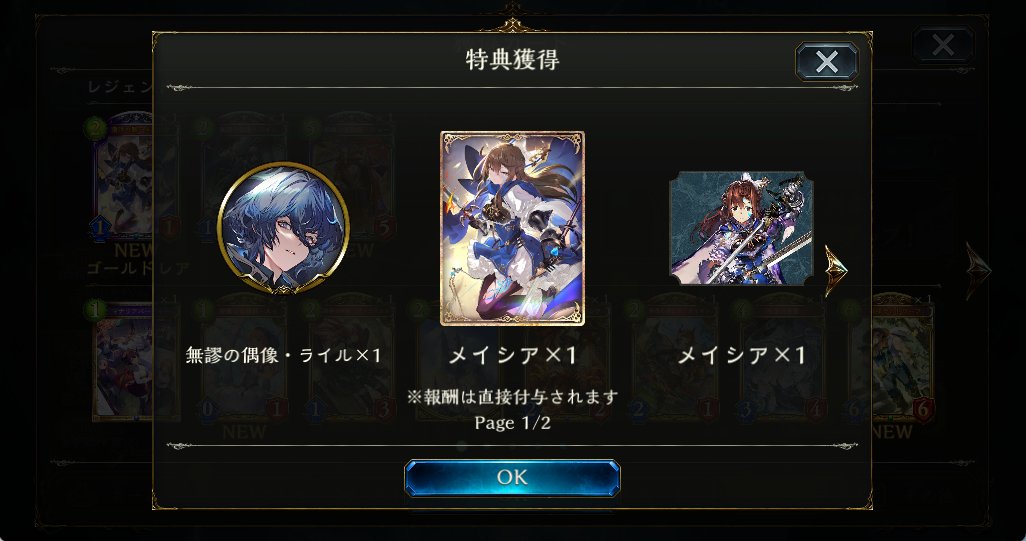Viewport: 1026px width, 541px height.
Task: Select the メイシア card sleeve image
Action: [x=741, y=228]
